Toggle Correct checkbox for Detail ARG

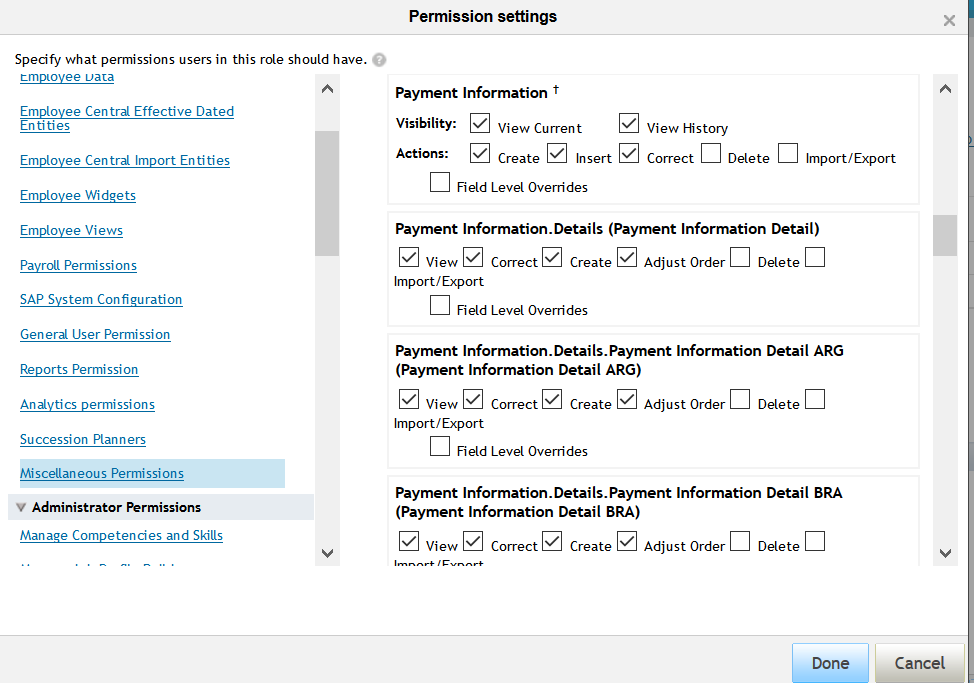point(473,399)
